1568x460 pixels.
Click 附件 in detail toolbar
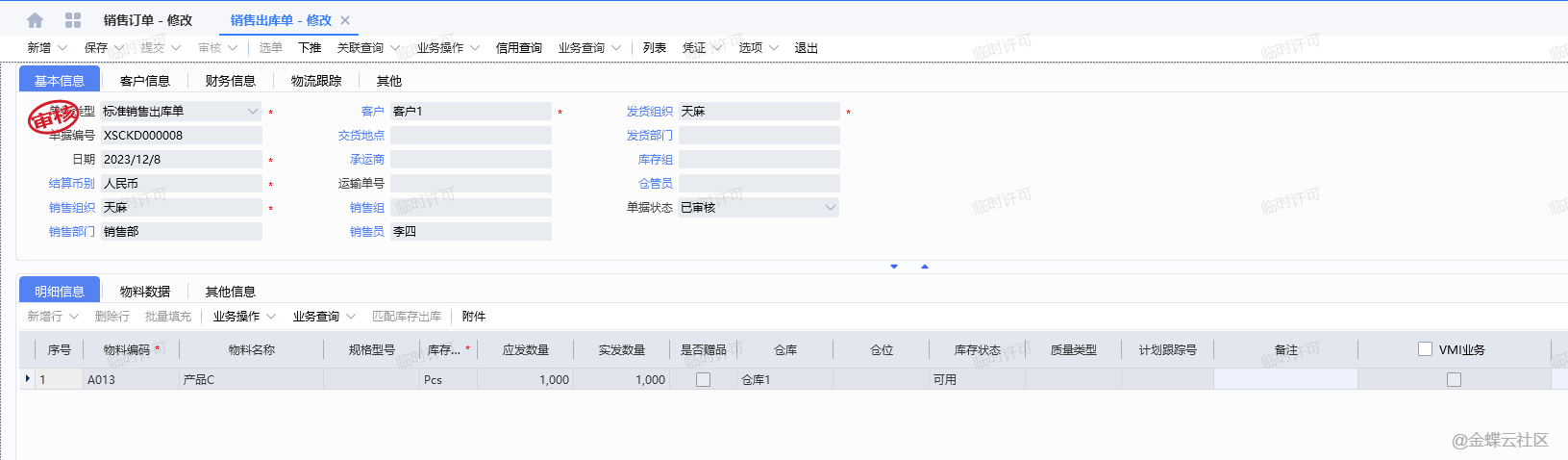(474, 317)
